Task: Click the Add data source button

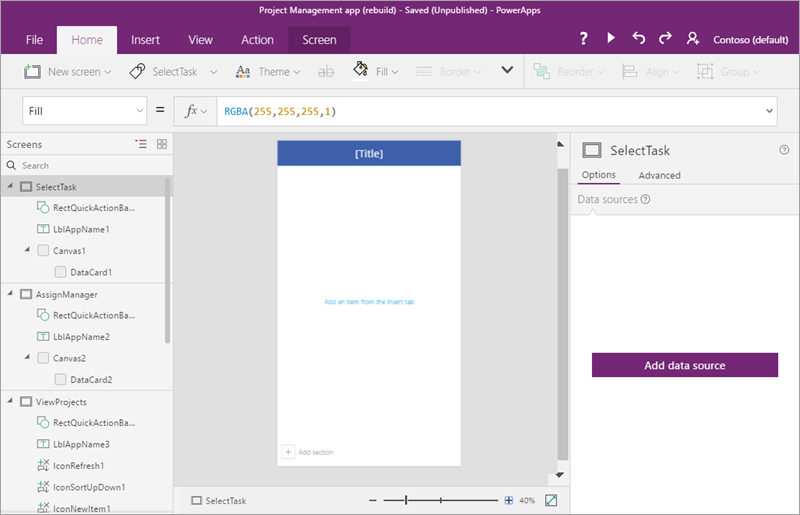Action: (x=684, y=365)
